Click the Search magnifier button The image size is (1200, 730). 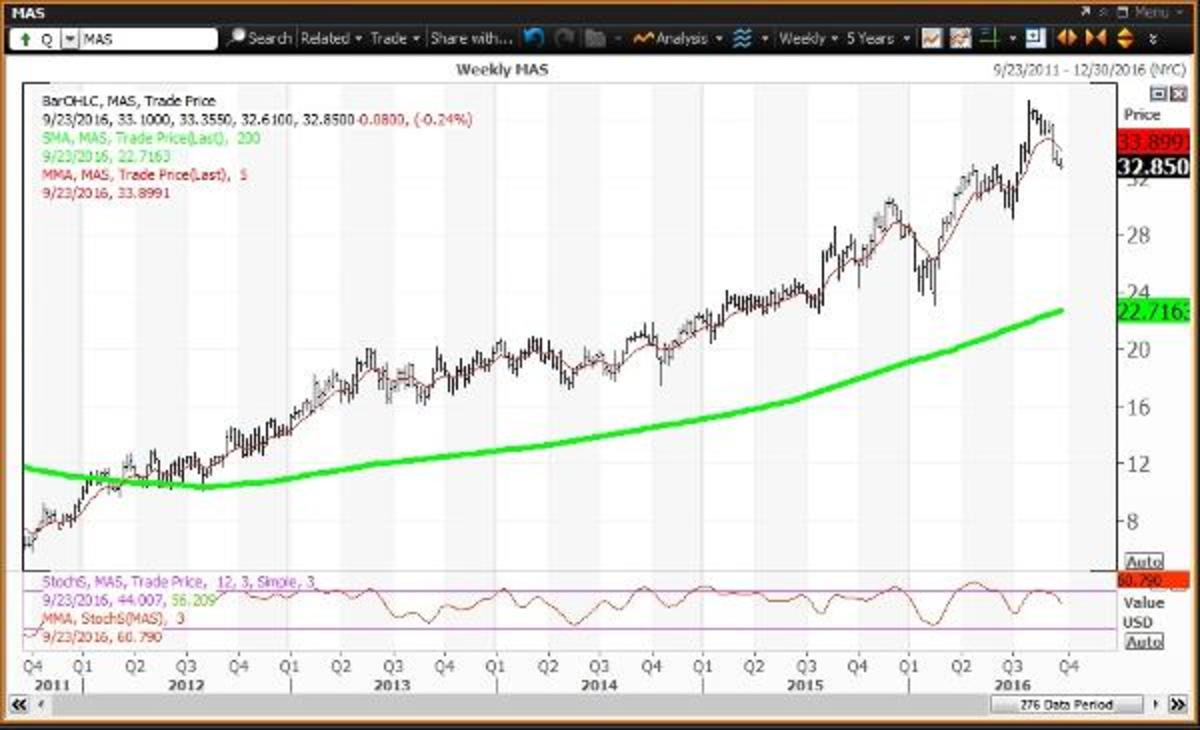259,38
